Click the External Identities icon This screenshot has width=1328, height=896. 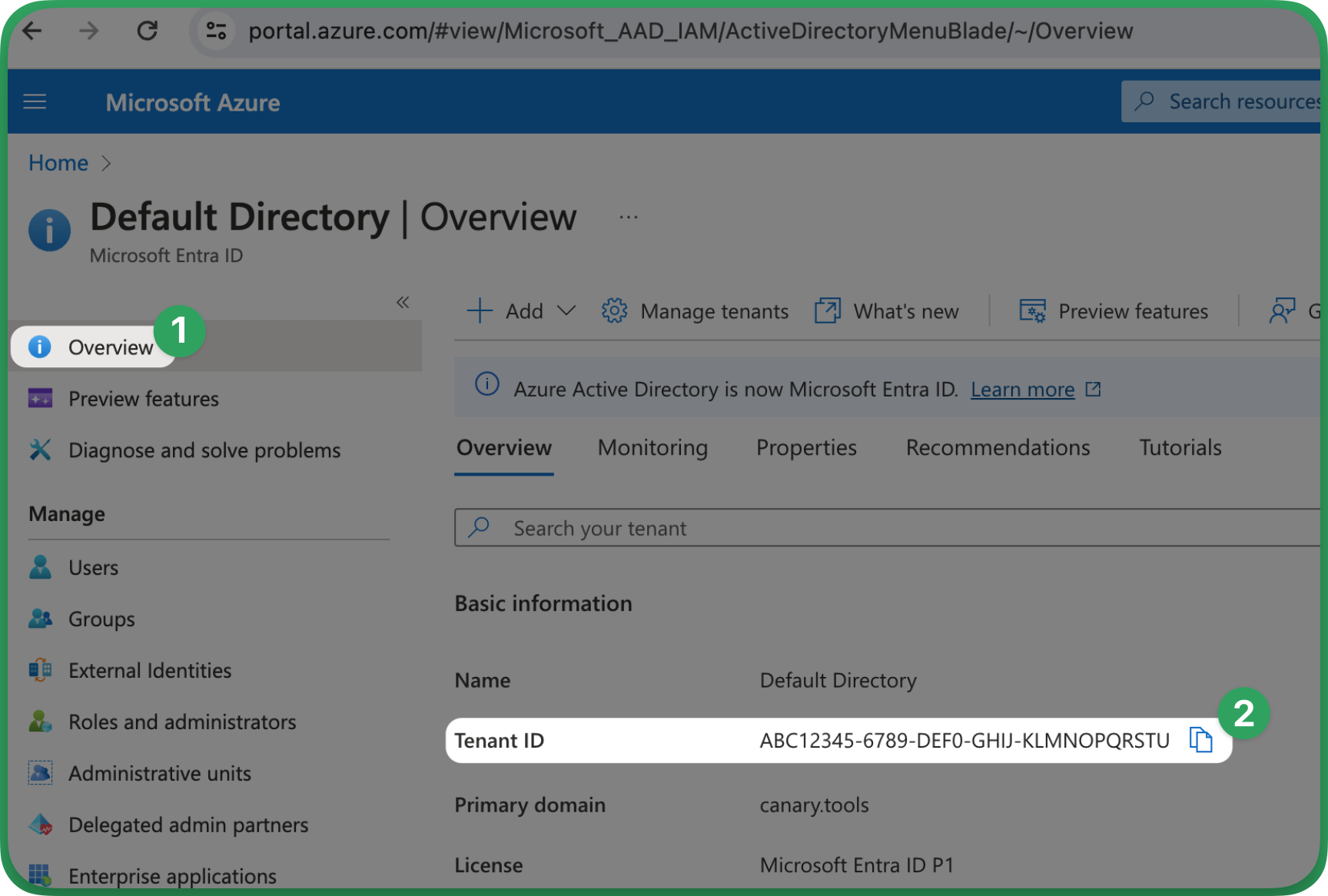pyautogui.click(x=40, y=670)
